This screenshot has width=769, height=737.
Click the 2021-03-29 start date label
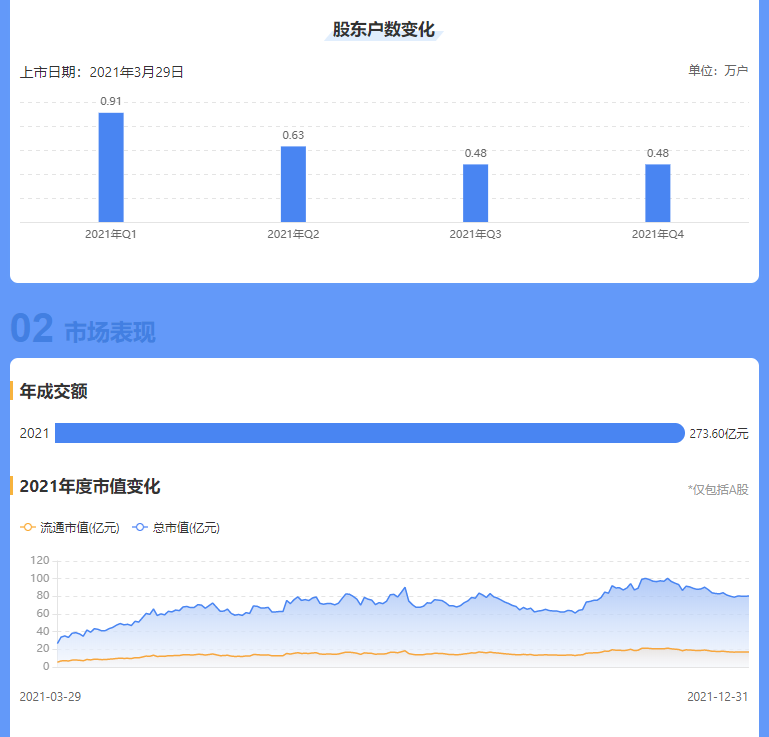50,696
